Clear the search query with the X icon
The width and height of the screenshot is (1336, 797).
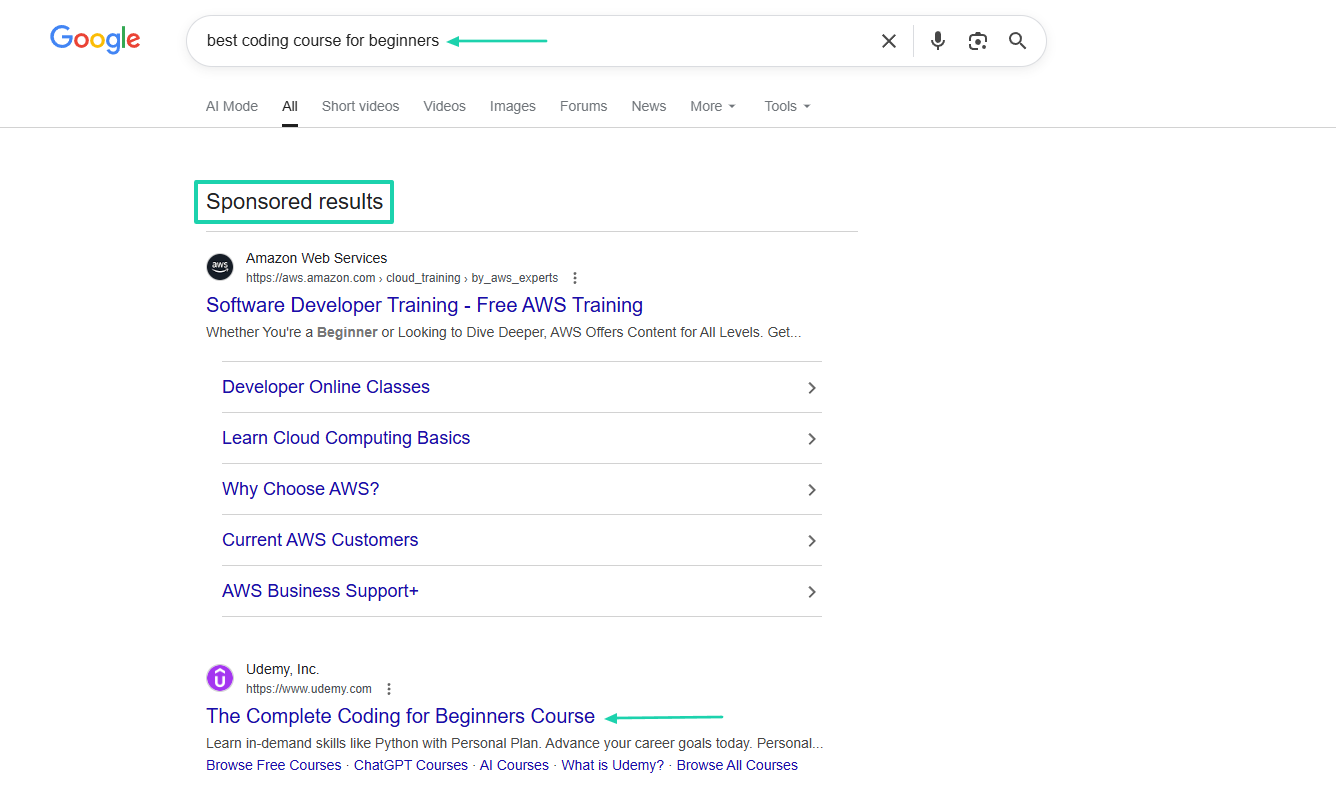889,41
